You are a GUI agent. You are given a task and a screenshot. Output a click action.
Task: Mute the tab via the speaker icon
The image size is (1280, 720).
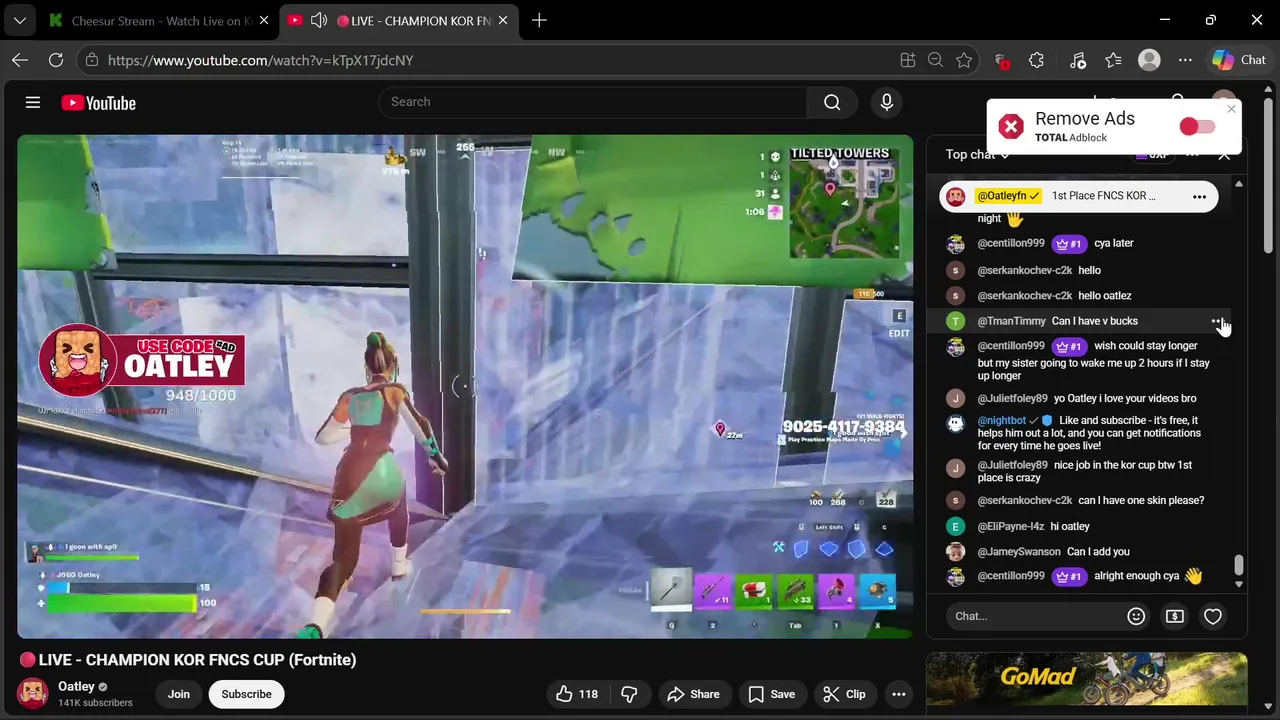(x=319, y=20)
